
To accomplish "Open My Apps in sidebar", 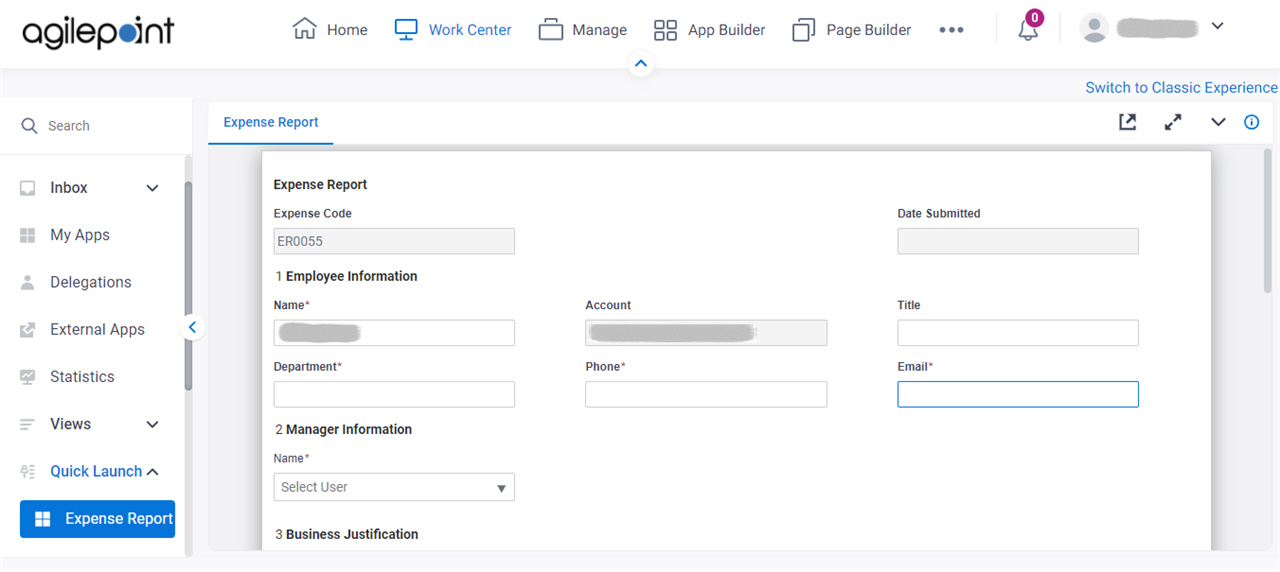I will (x=80, y=235).
